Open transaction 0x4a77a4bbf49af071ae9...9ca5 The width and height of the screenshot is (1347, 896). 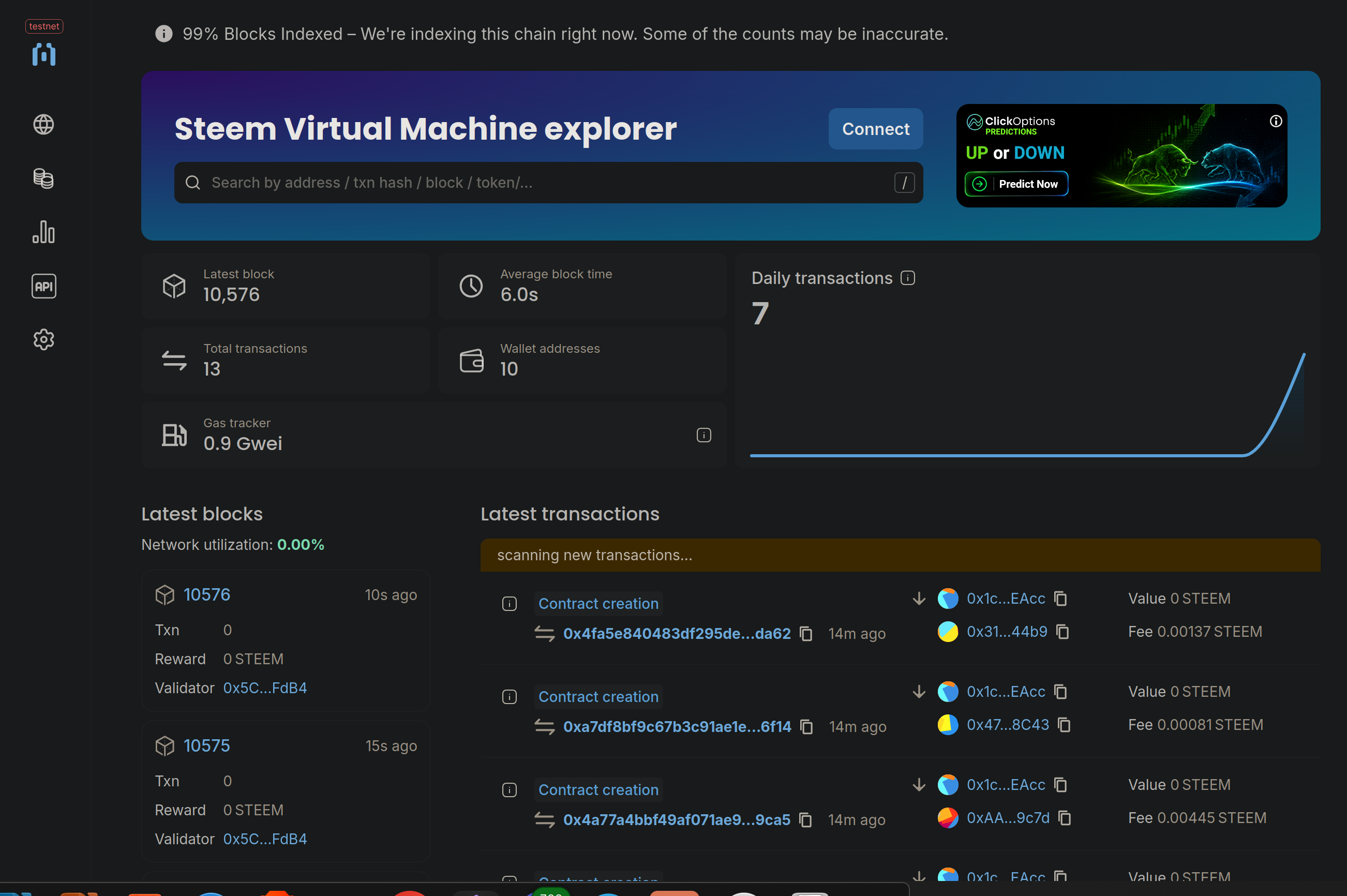coord(677,819)
